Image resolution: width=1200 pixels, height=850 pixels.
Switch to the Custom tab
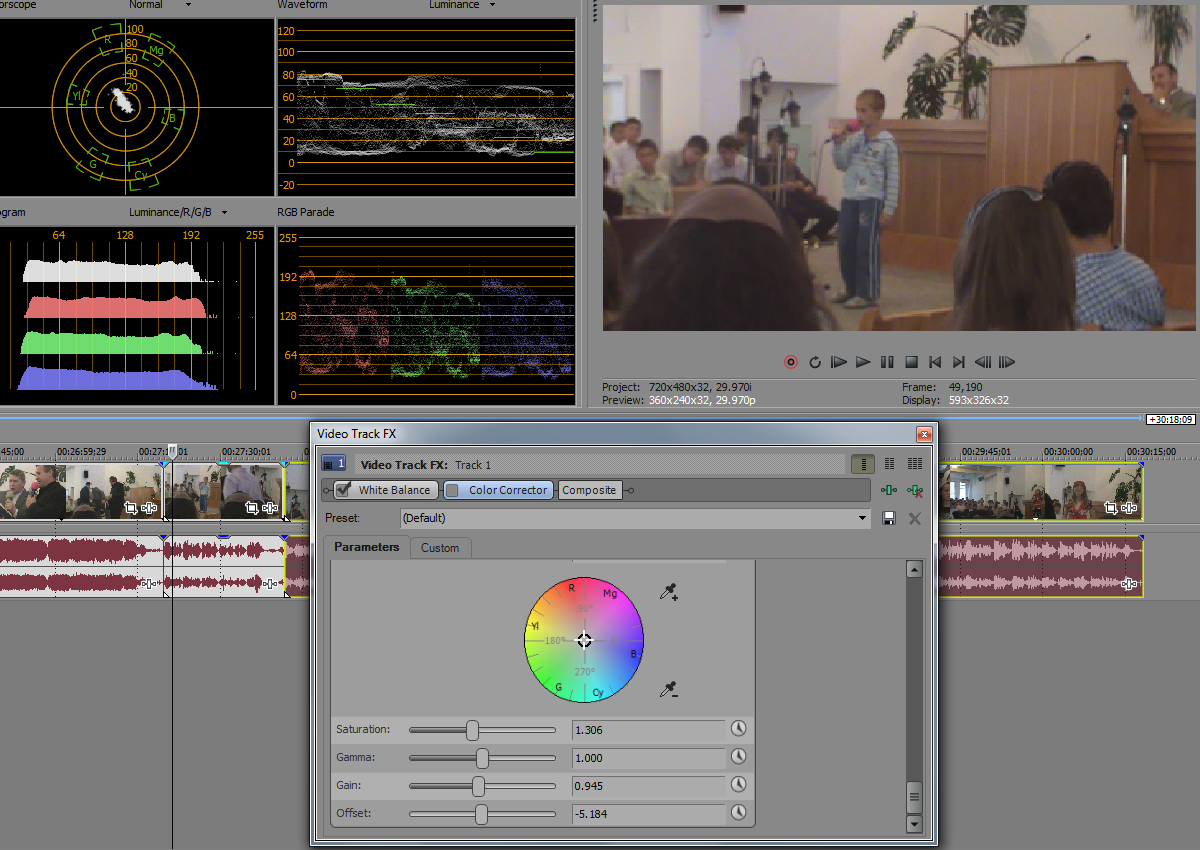(x=440, y=548)
